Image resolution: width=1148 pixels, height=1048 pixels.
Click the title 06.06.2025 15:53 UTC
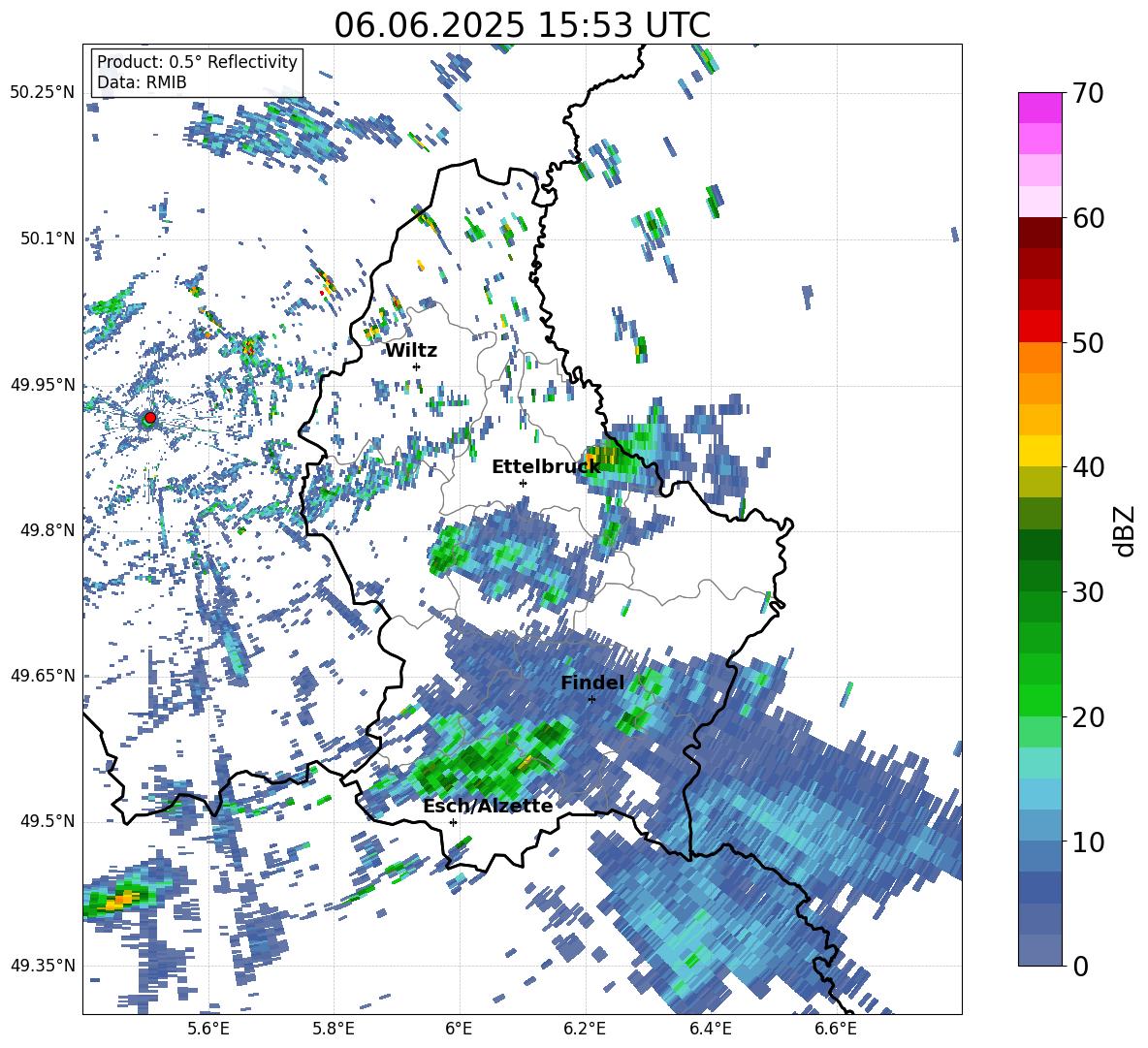pyautogui.click(x=522, y=25)
